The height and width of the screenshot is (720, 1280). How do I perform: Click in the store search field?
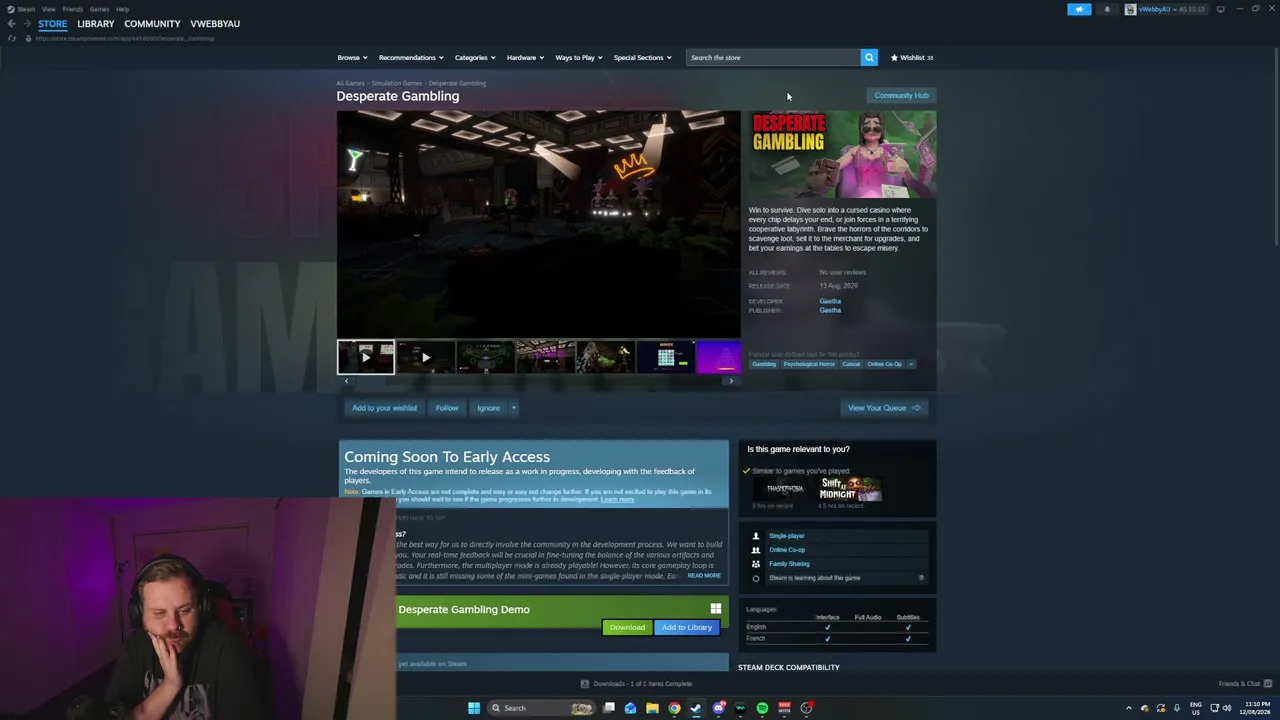773,57
